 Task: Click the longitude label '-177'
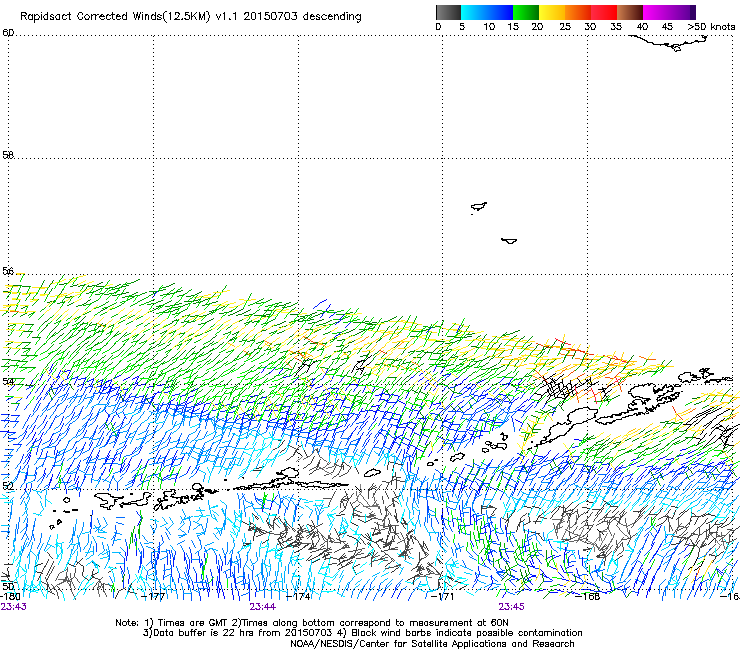pos(154,596)
